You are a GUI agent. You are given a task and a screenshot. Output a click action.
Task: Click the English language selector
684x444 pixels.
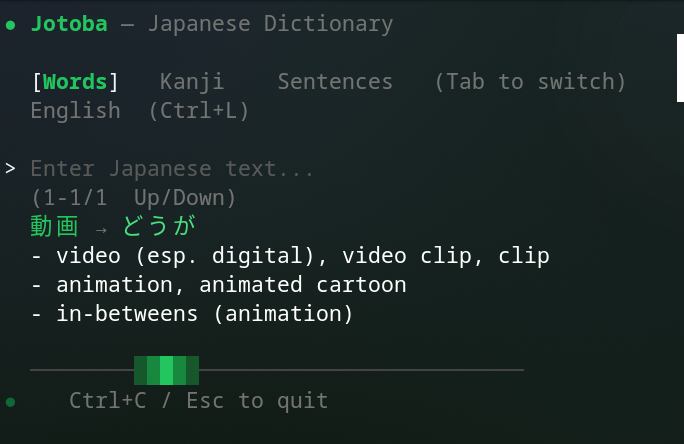75,111
